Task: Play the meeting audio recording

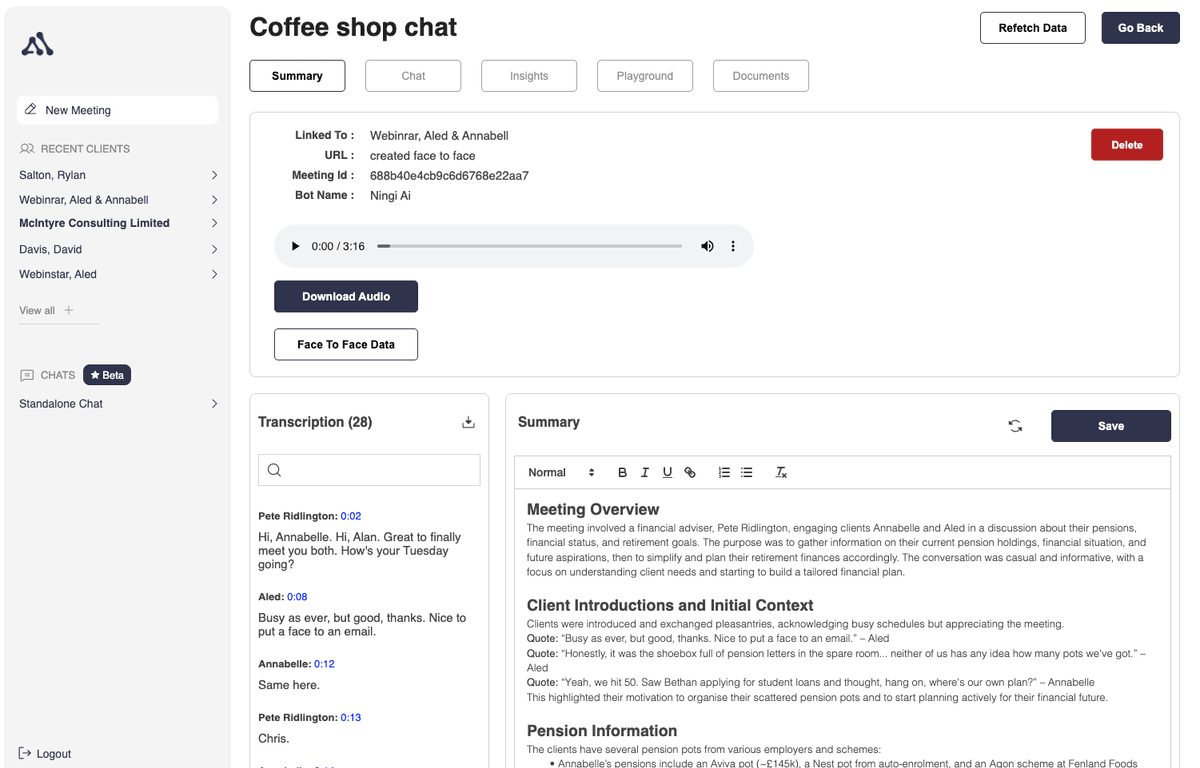Action: 295,246
